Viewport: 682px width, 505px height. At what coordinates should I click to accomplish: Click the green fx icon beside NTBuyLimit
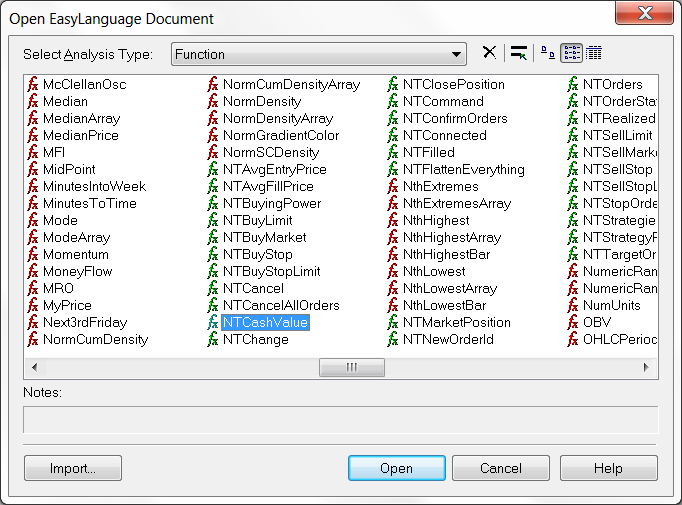click(x=213, y=220)
